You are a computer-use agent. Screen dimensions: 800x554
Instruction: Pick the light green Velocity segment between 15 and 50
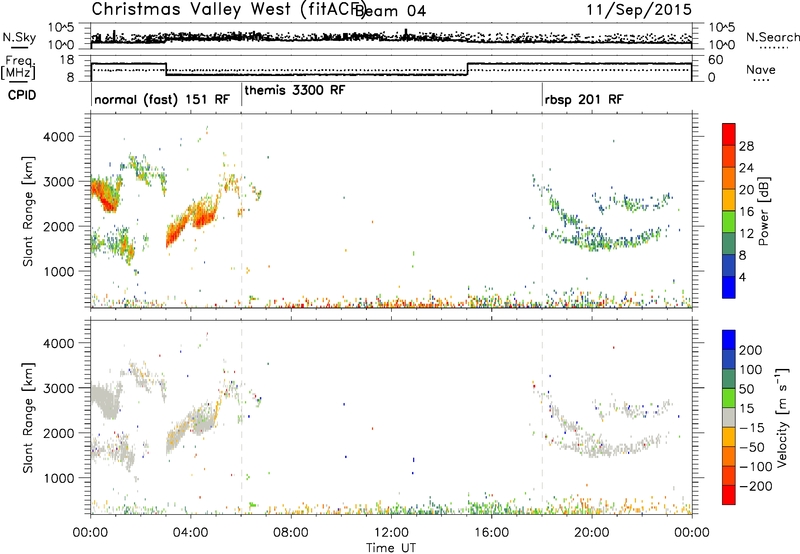729,398
